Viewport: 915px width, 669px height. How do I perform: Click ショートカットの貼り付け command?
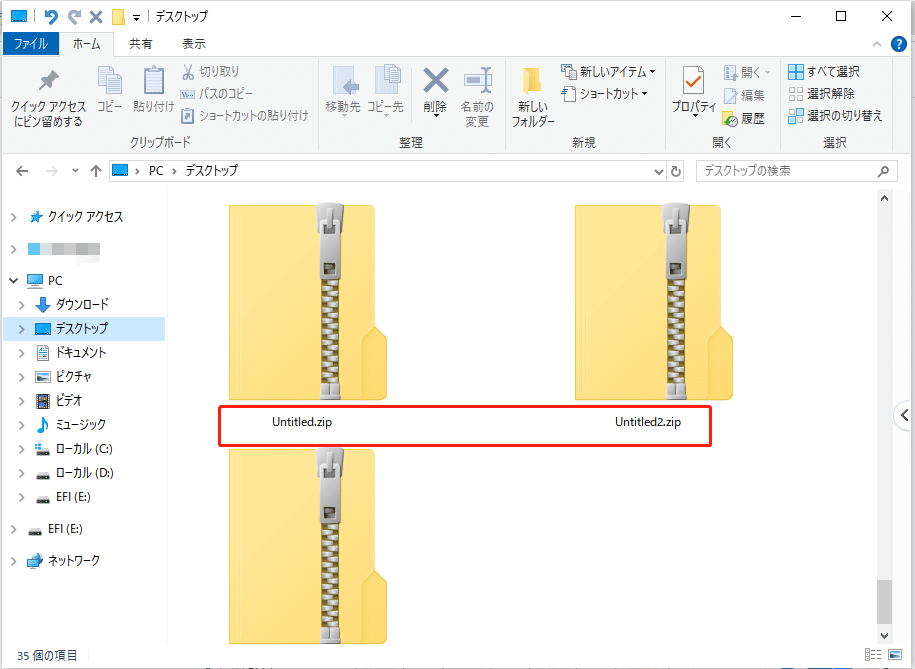pyautogui.click(x=245, y=116)
